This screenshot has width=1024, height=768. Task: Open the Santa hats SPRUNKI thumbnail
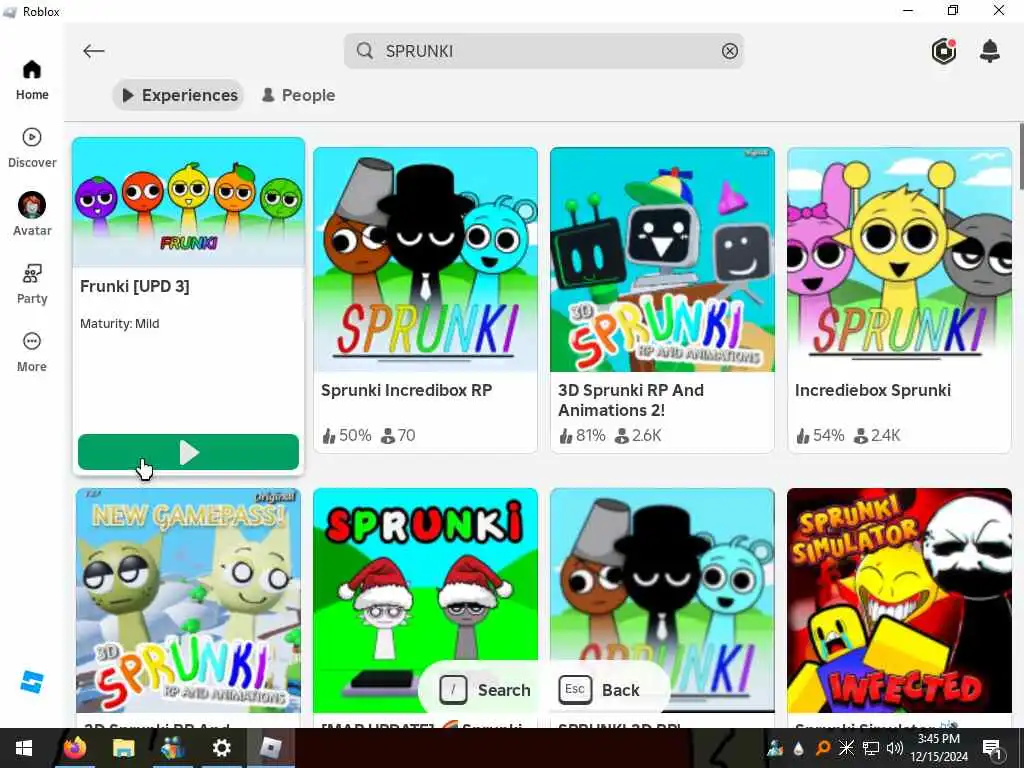coord(425,600)
